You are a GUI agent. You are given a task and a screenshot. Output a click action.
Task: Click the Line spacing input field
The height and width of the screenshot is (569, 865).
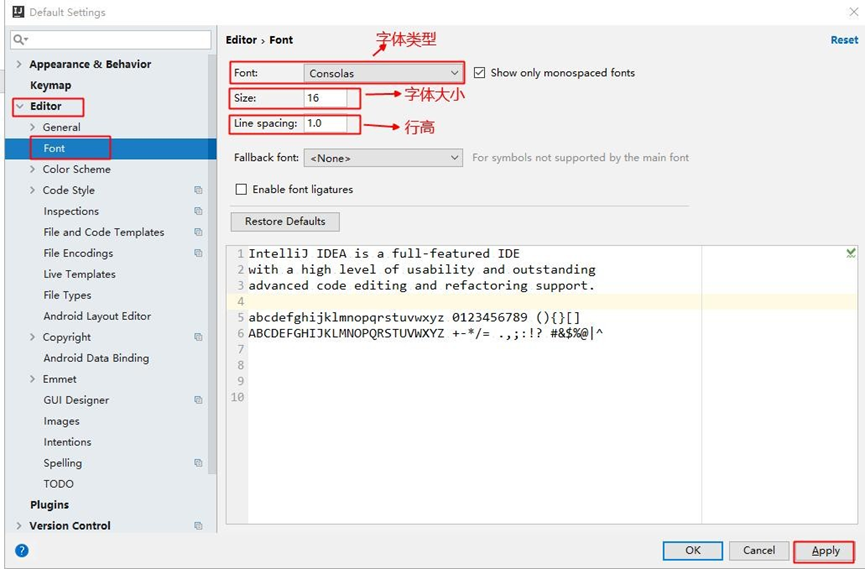click(x=325, y=124)
